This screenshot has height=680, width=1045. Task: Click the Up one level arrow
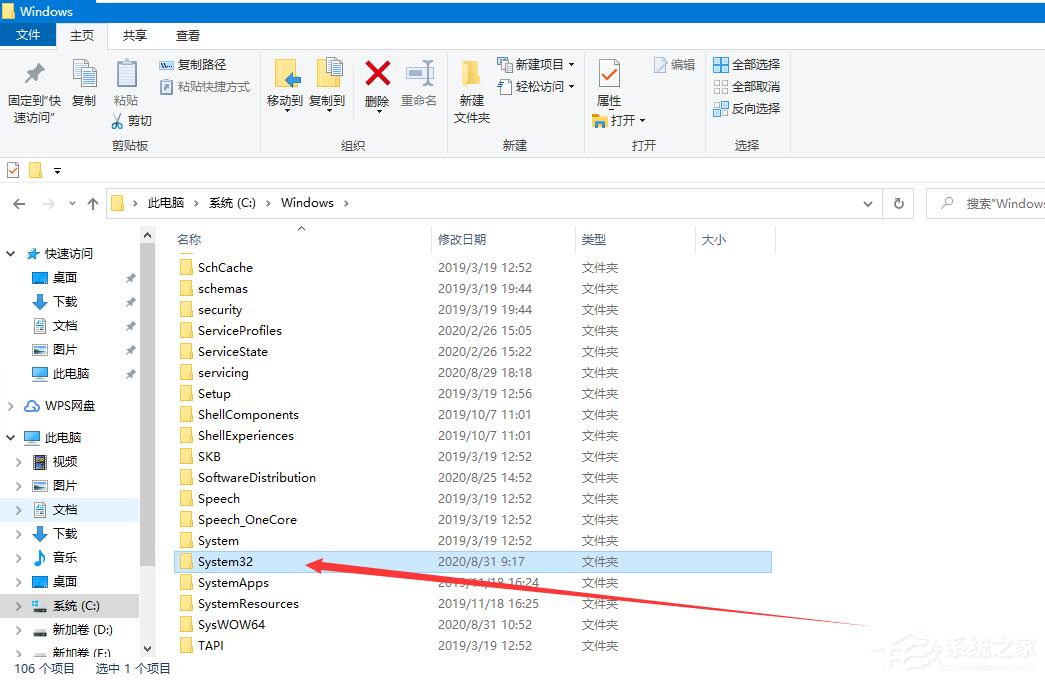(93, 204)
